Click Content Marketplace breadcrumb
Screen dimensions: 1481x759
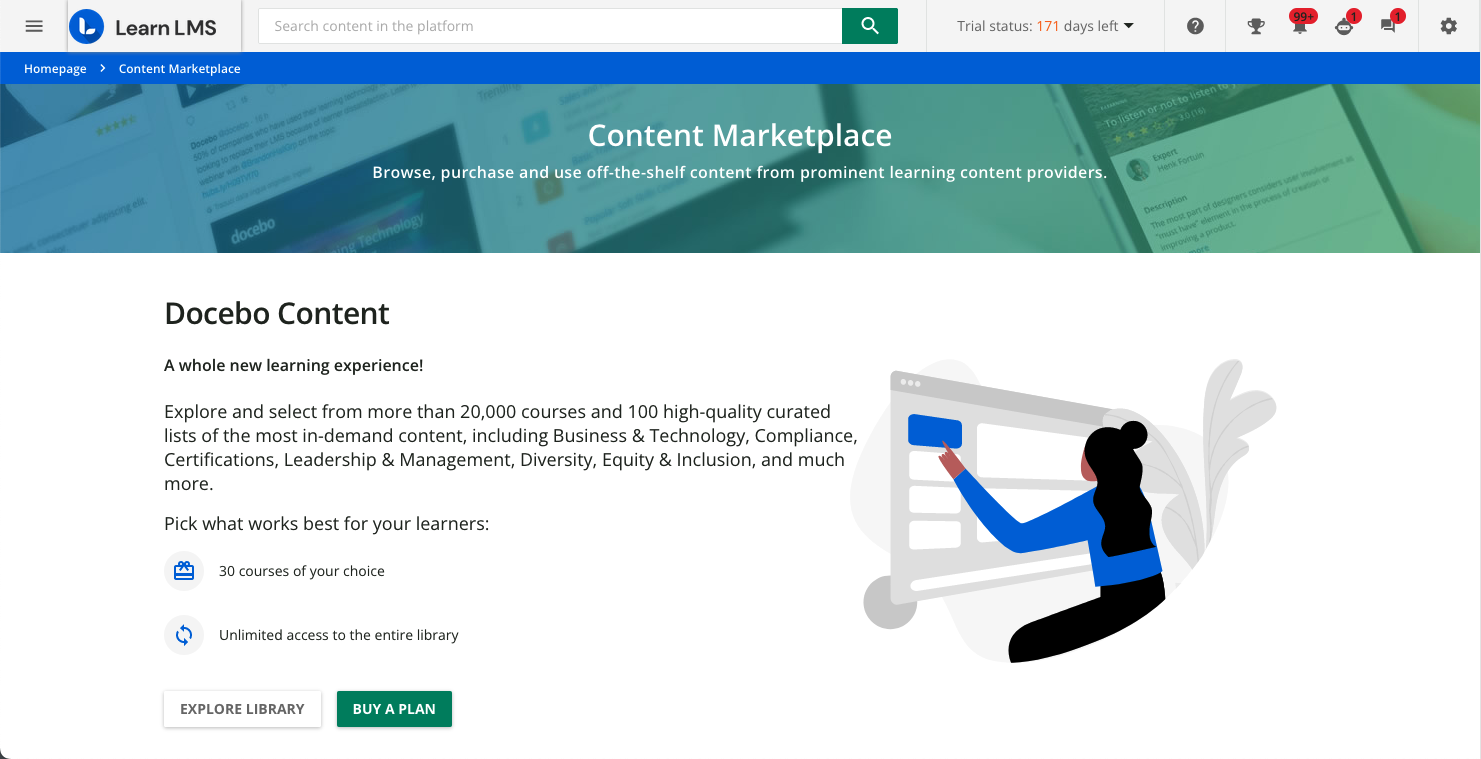tap(179, 69)
